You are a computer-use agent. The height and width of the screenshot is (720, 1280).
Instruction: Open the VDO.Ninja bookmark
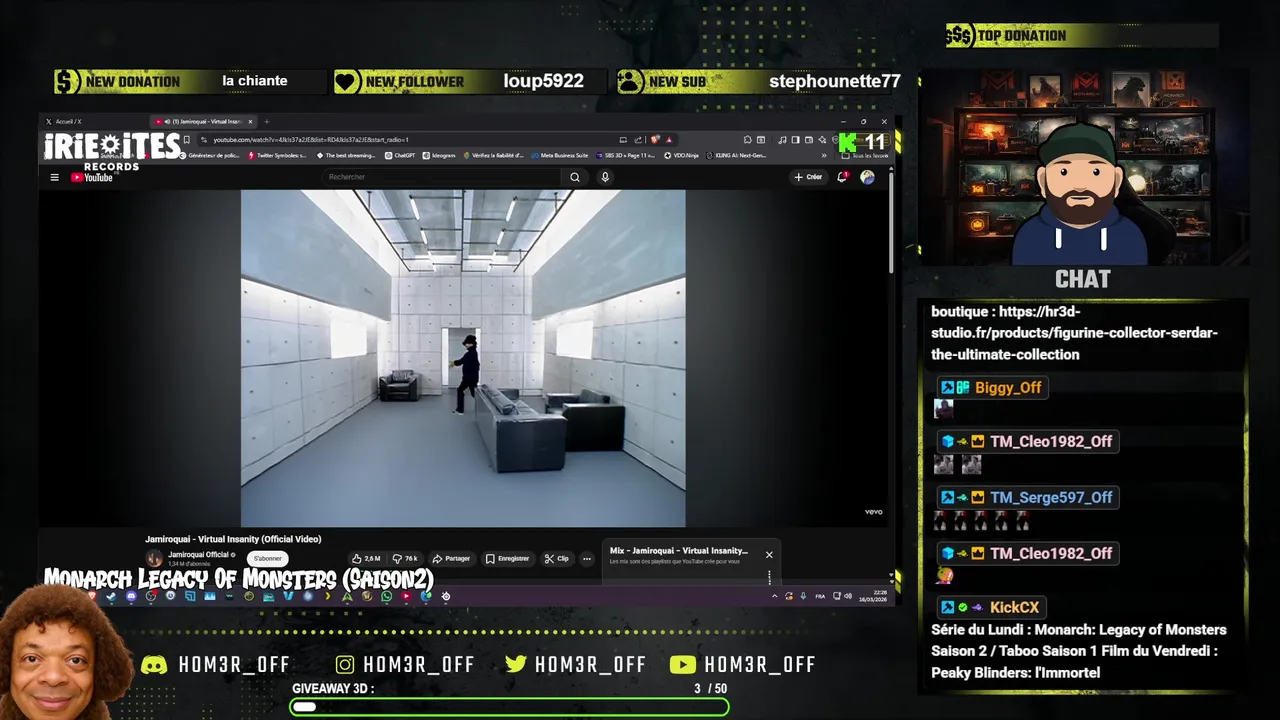681,156
